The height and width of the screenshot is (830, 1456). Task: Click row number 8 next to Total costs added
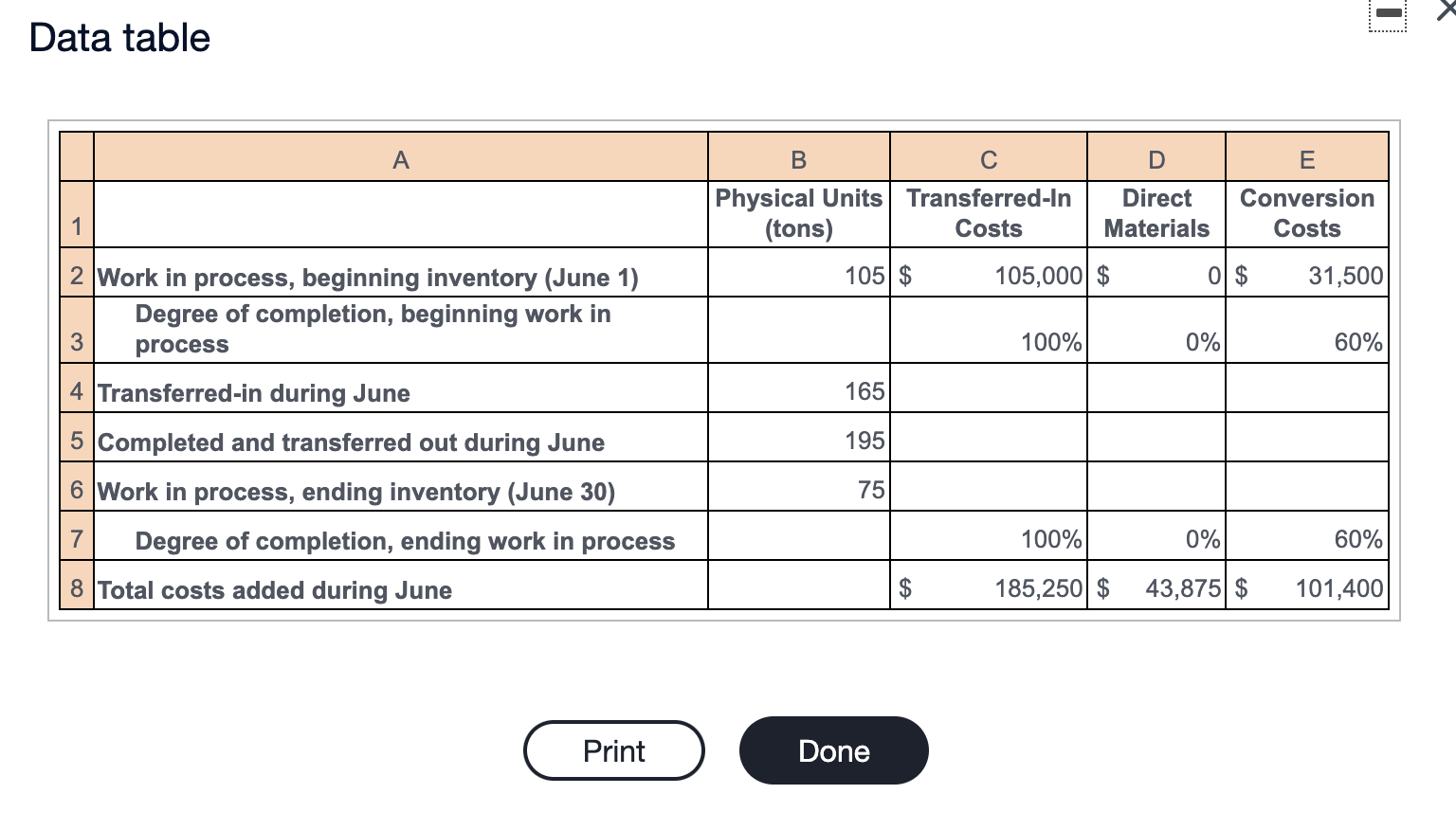76,588
